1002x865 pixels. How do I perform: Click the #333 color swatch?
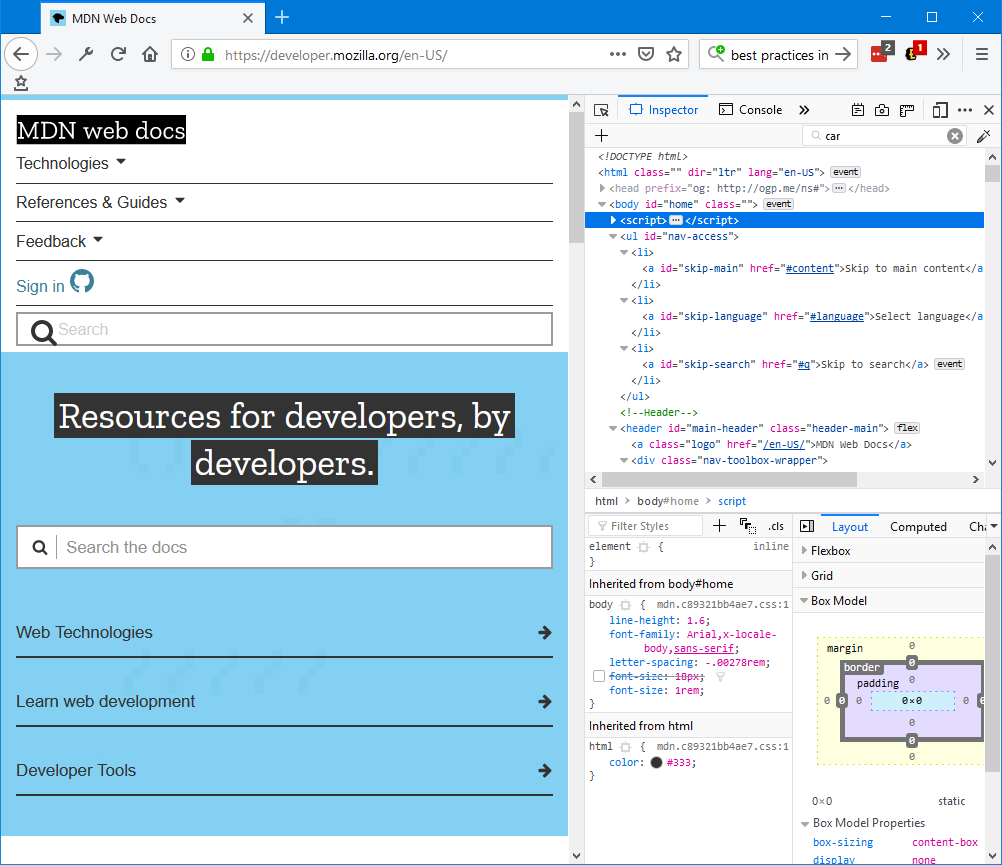[656, 762]
